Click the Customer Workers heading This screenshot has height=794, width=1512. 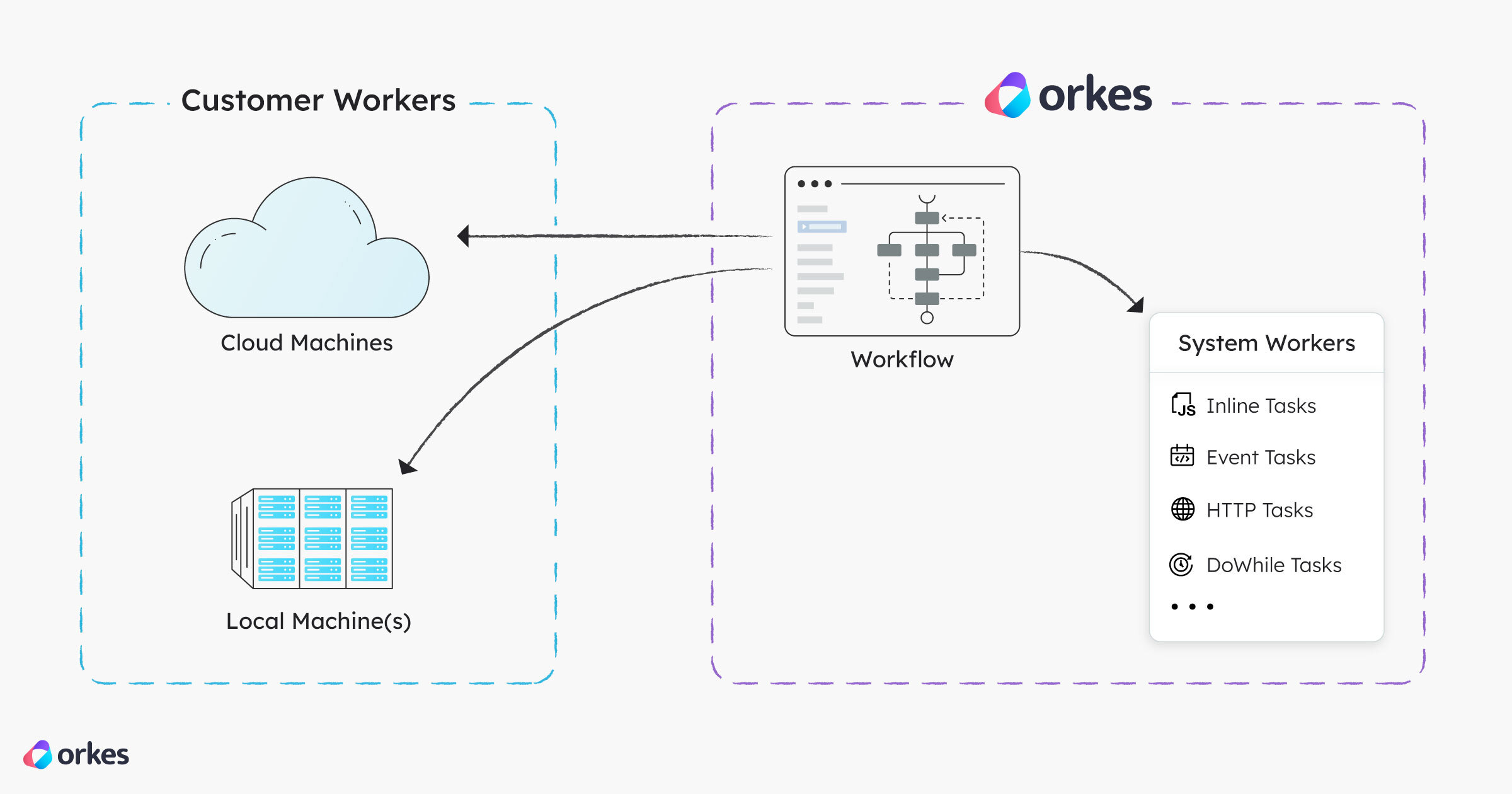coord(318,100)
